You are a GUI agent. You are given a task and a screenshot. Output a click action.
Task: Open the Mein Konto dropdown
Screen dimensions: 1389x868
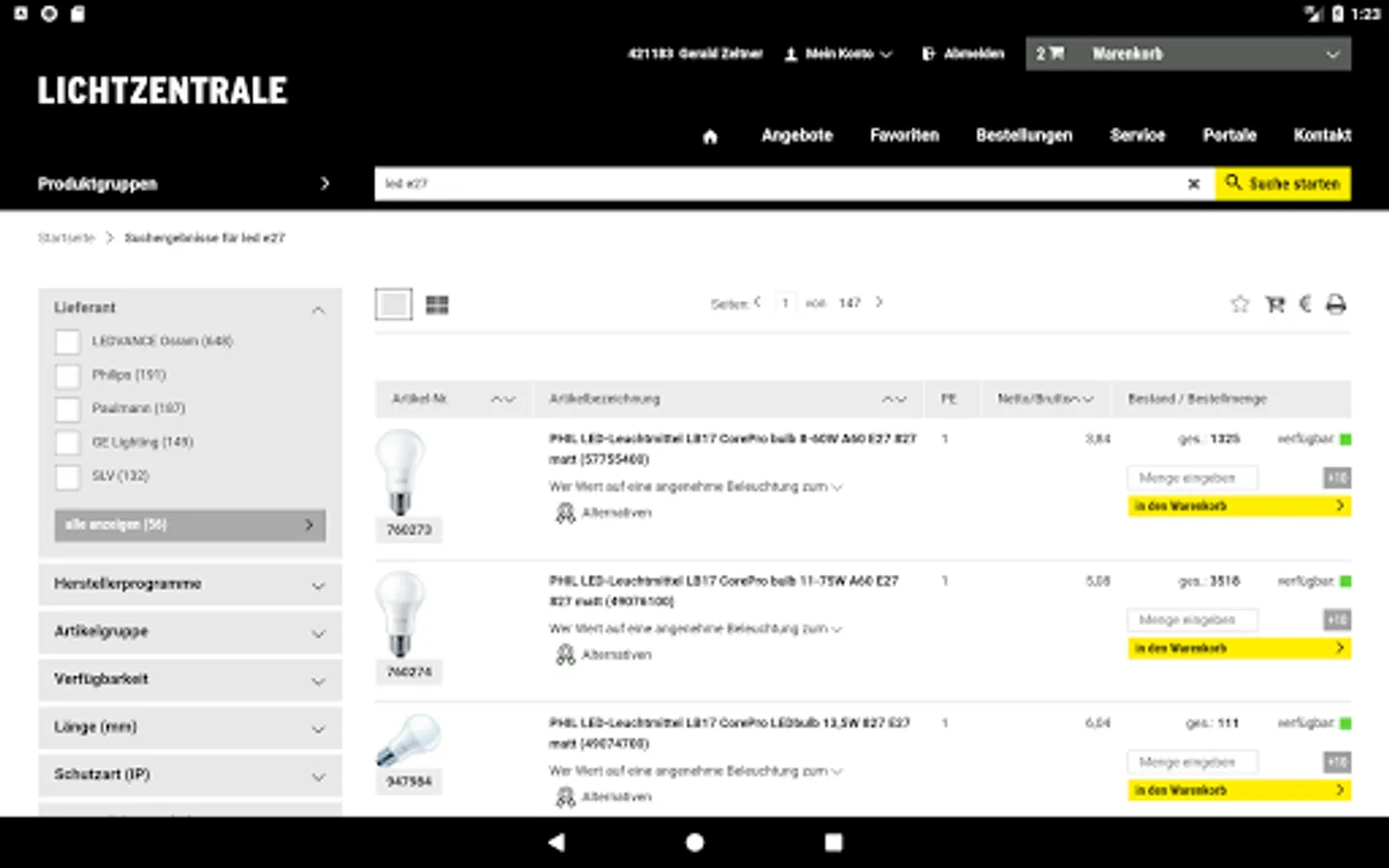[x=838, y=54]
